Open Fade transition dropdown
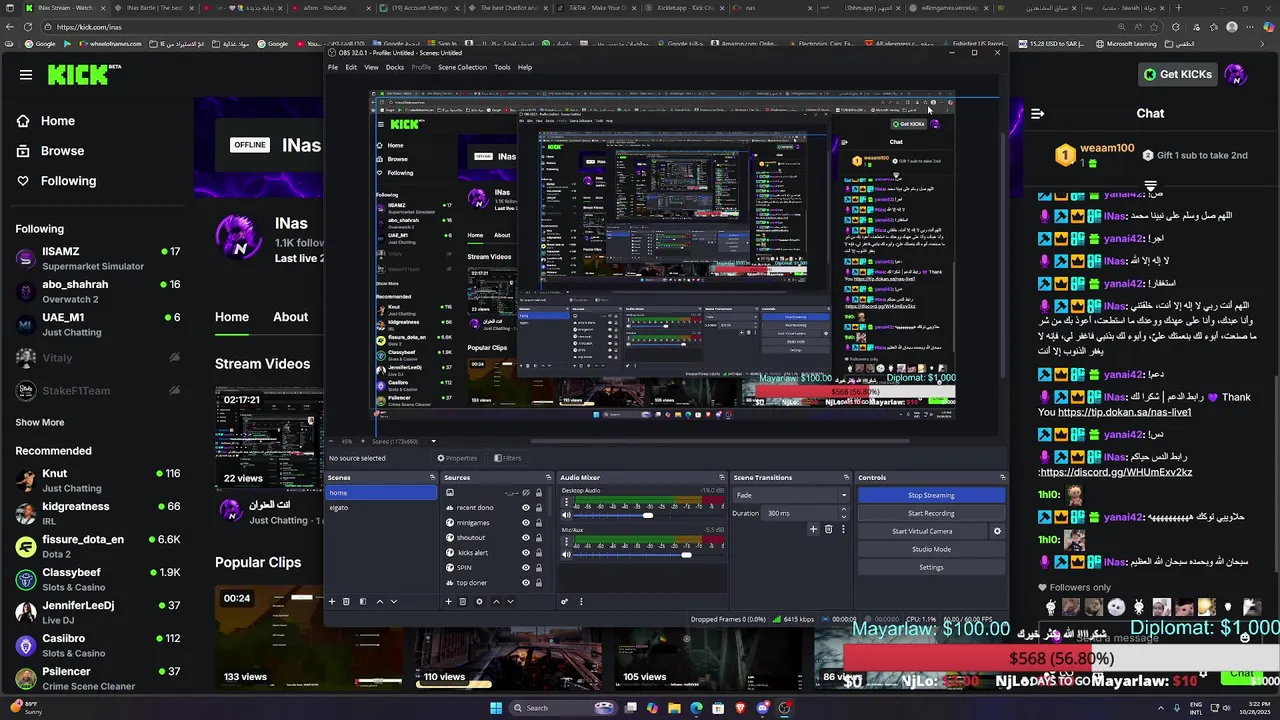Viewport: 1280px width, 720px height. click(791, 495)
